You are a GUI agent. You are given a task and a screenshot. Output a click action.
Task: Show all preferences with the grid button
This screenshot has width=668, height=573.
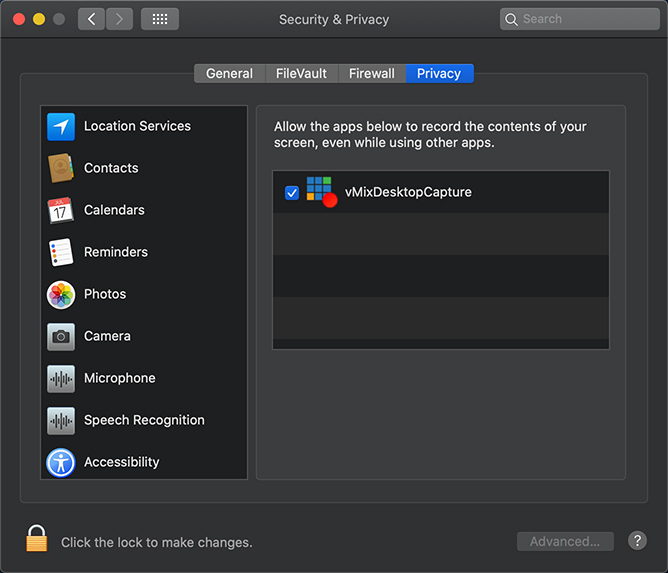coord(159,19)
